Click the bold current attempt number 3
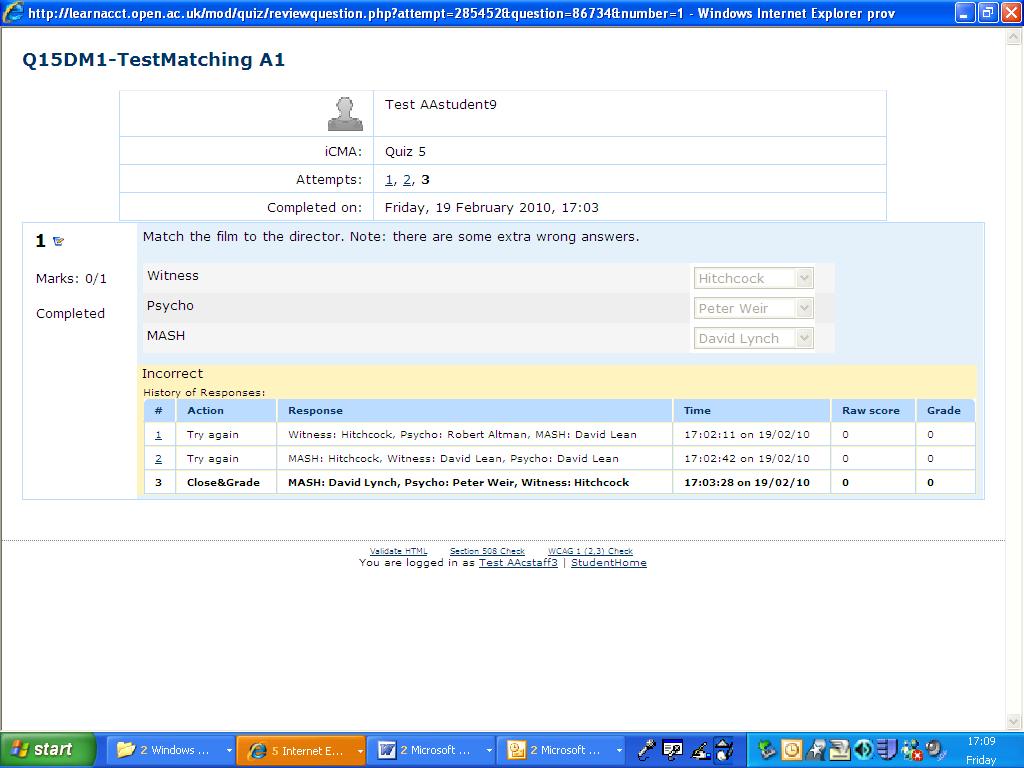1024x768 pixels. tap(425, 180)
